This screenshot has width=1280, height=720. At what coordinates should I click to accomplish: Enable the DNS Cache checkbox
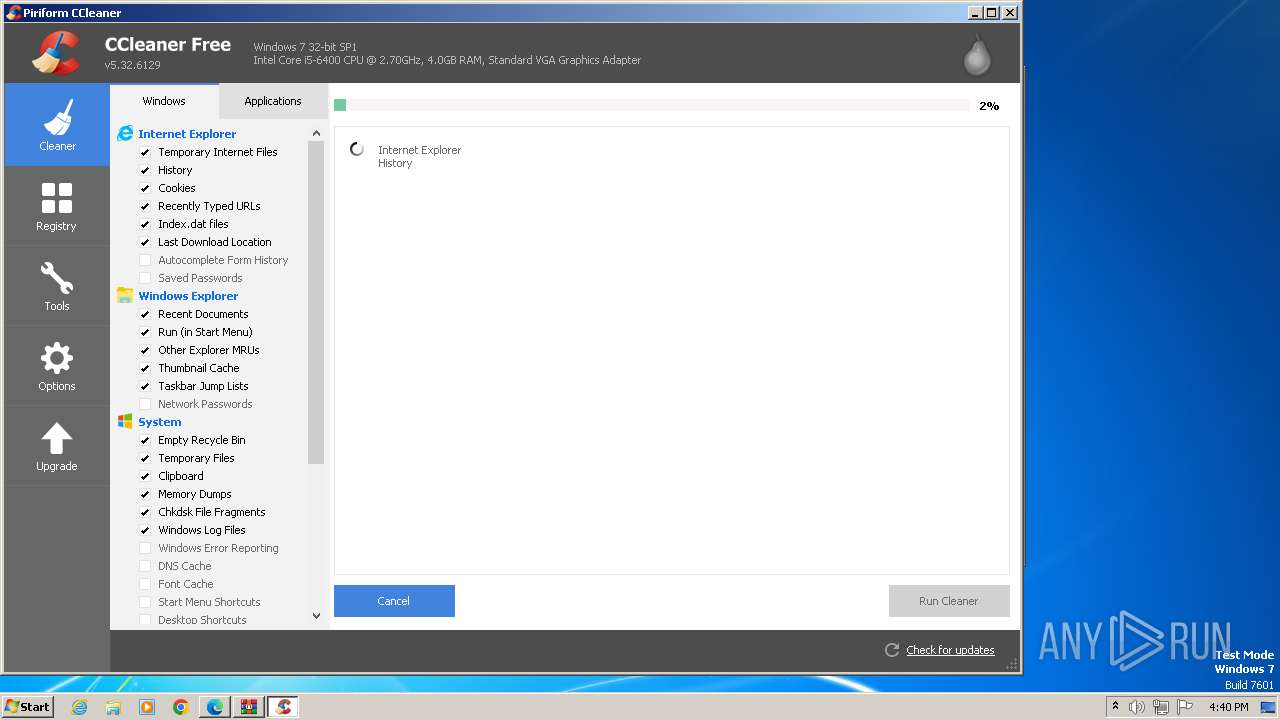pyautogui.click(x=145, y=566)
